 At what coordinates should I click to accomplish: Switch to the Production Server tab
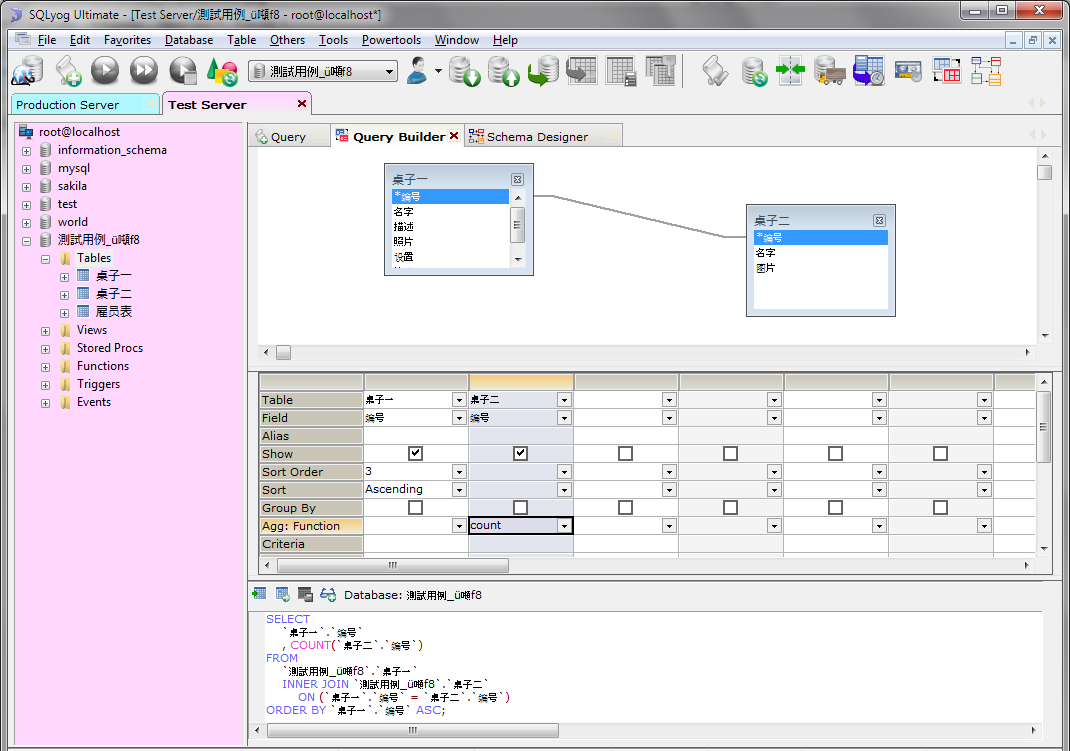[67, 105]
